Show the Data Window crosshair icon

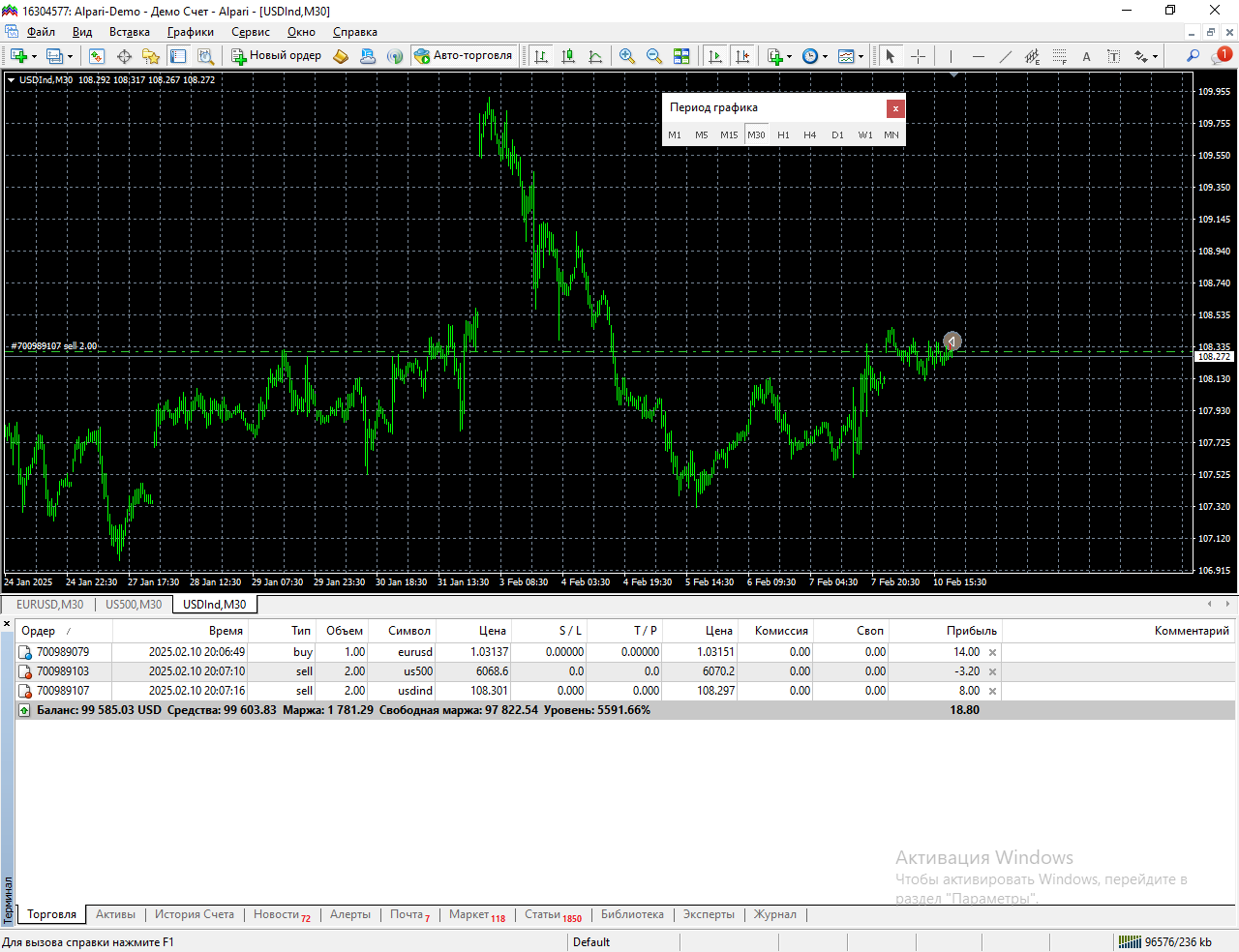click(x=124, y=56)
